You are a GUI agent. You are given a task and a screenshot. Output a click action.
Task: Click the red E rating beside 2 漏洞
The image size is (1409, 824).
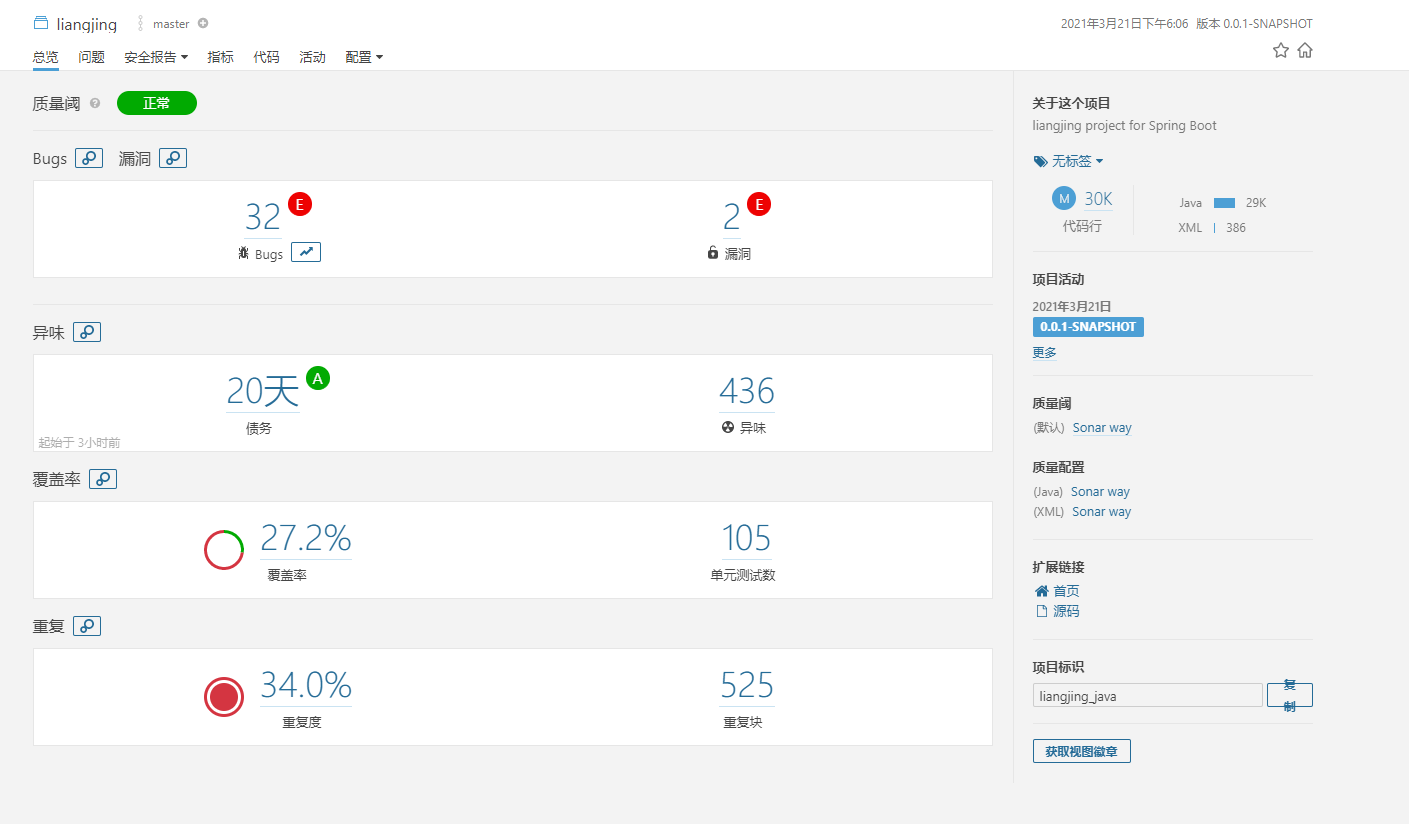[759, 205]
